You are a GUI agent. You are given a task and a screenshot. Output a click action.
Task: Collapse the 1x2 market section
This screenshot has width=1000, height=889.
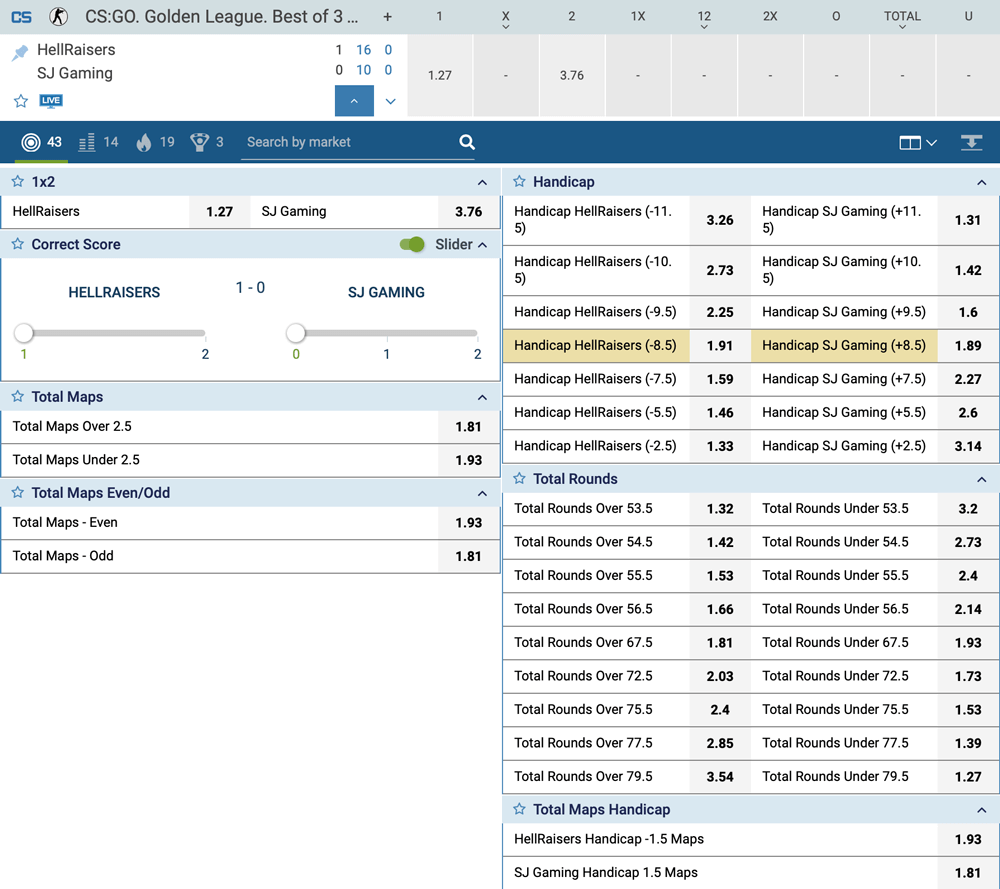pos(482,182)
